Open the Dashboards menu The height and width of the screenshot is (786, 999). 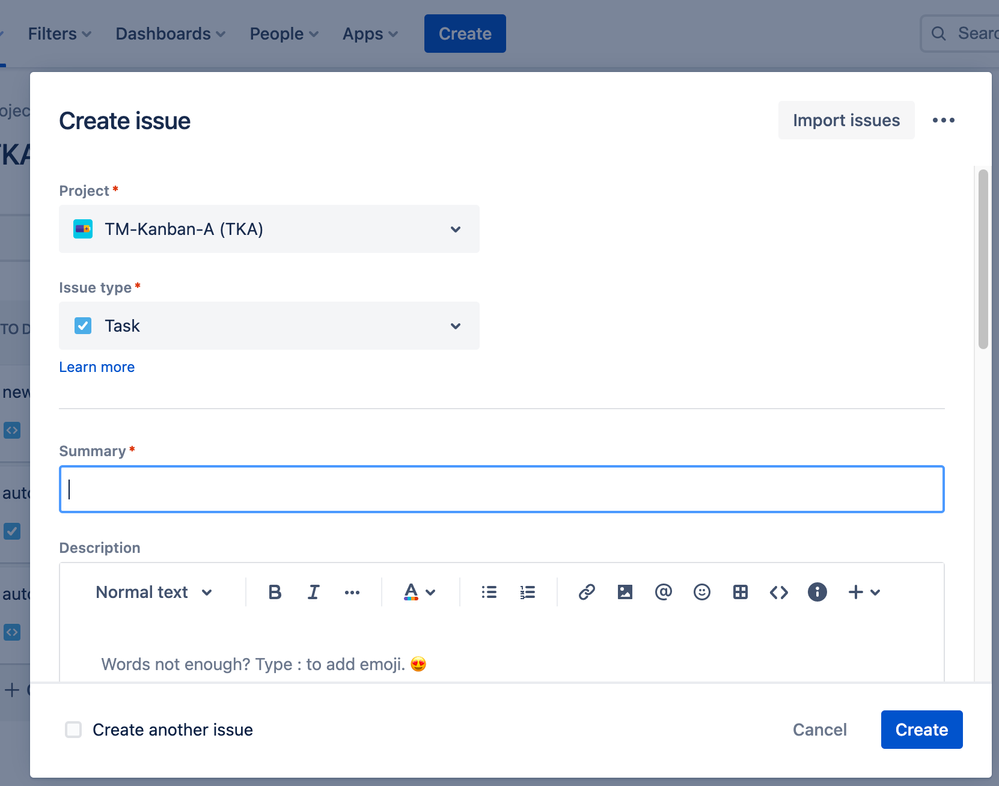click(x=170, y=34)
